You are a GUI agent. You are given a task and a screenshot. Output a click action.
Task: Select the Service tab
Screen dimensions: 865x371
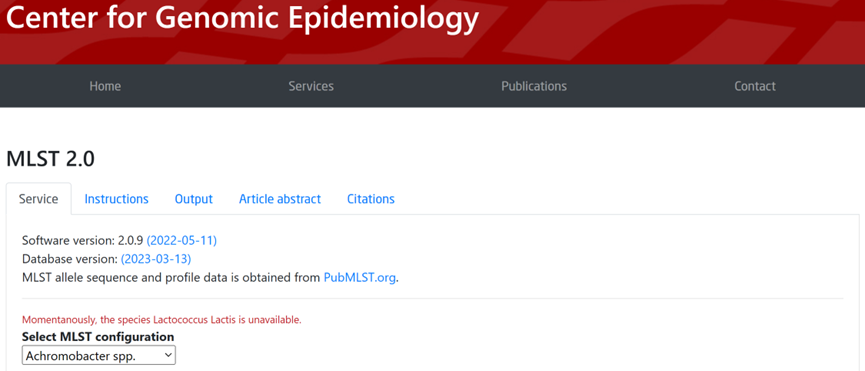point(39,199)
